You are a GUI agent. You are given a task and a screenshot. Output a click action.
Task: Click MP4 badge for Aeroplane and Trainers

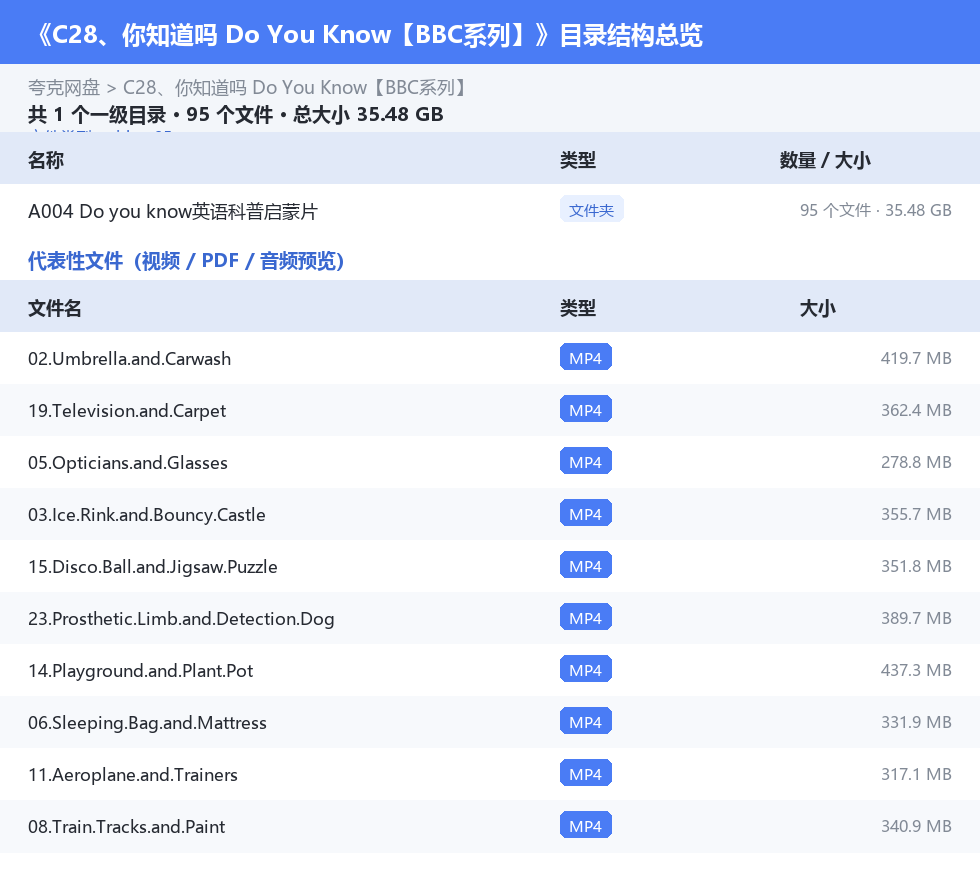point(586,773)
